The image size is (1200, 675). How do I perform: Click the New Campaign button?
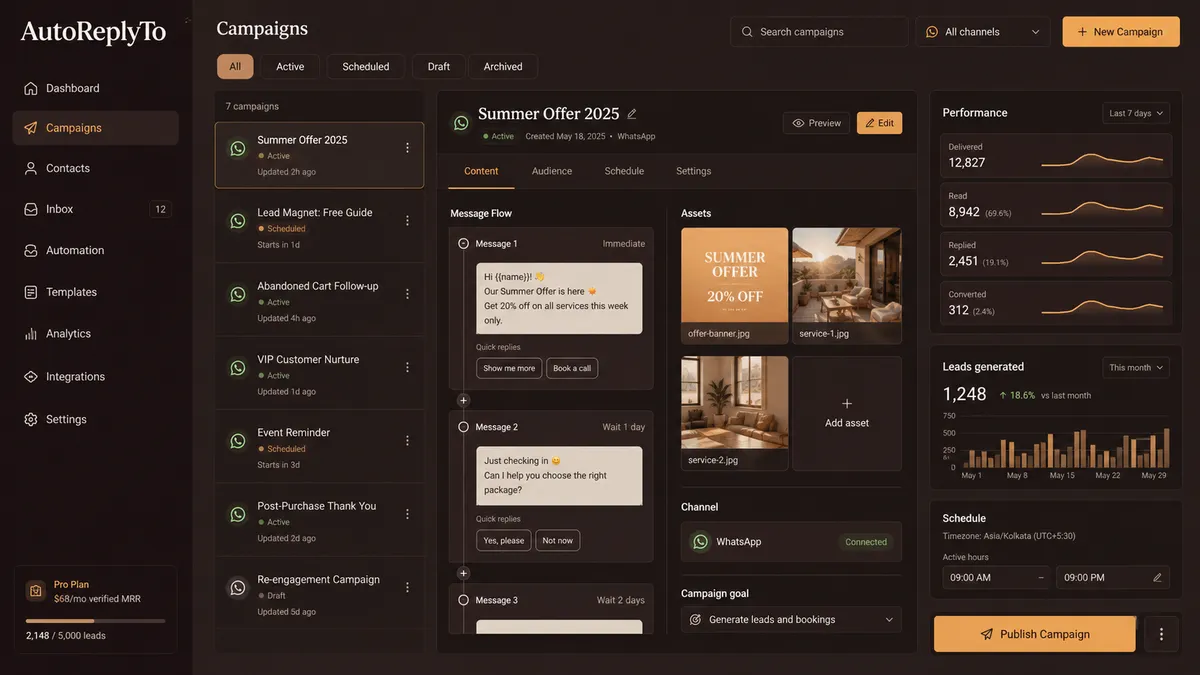pyautogui.click(x=1121, y=32)
